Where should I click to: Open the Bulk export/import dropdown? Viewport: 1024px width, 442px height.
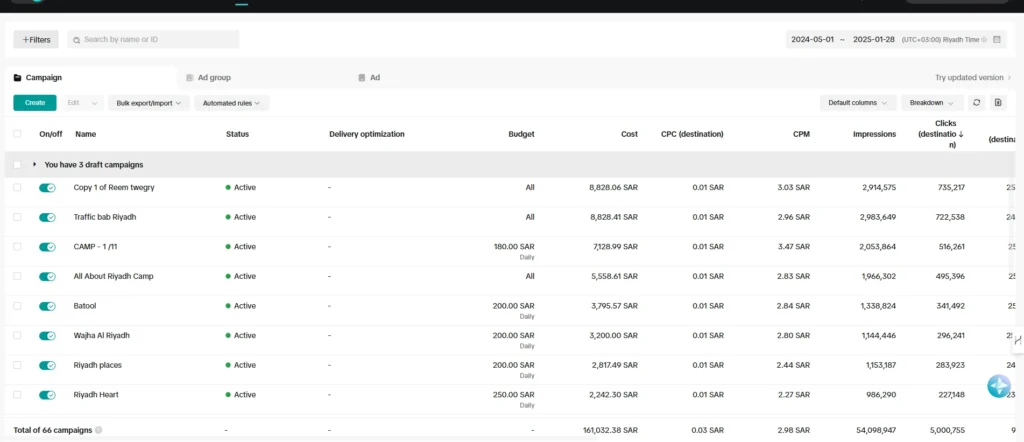tap(149, 103)
